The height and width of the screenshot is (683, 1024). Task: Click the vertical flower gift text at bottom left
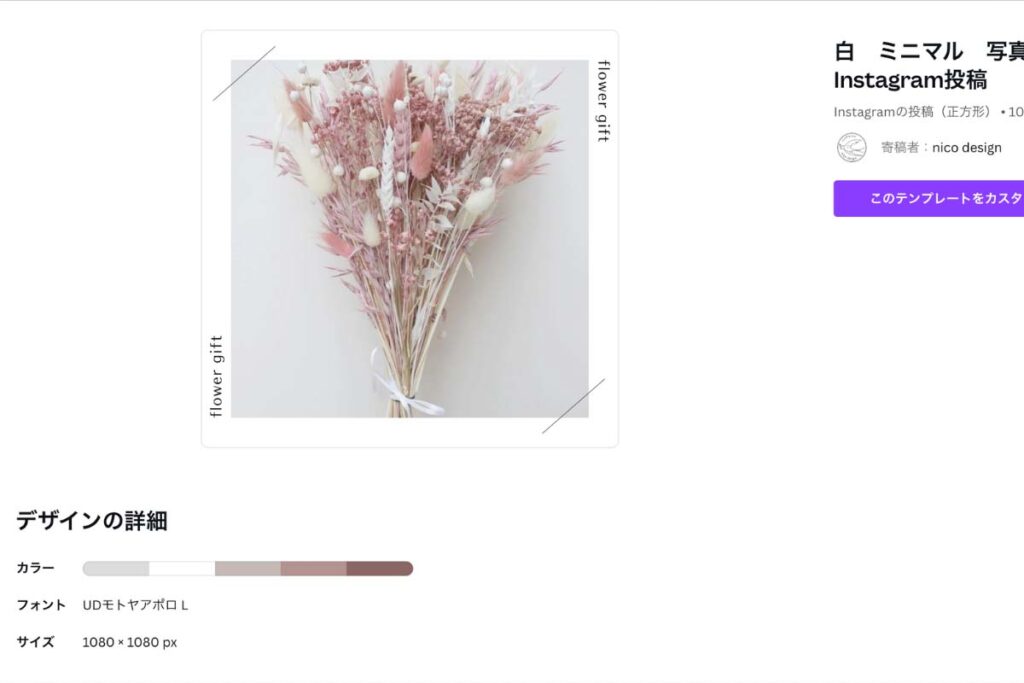[216, 376]
